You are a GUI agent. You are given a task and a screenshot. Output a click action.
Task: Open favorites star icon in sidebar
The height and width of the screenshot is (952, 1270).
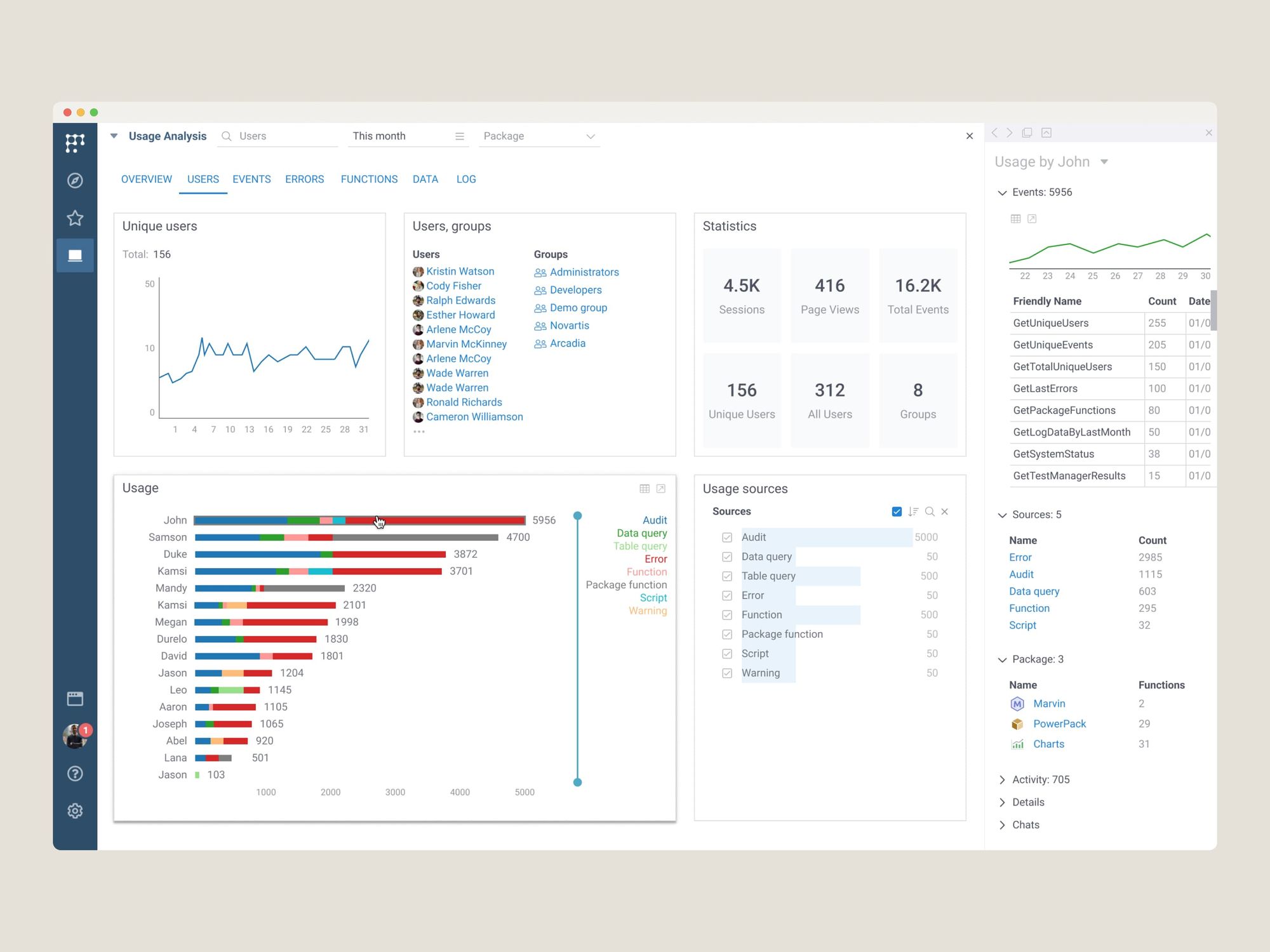coord(75,218)
